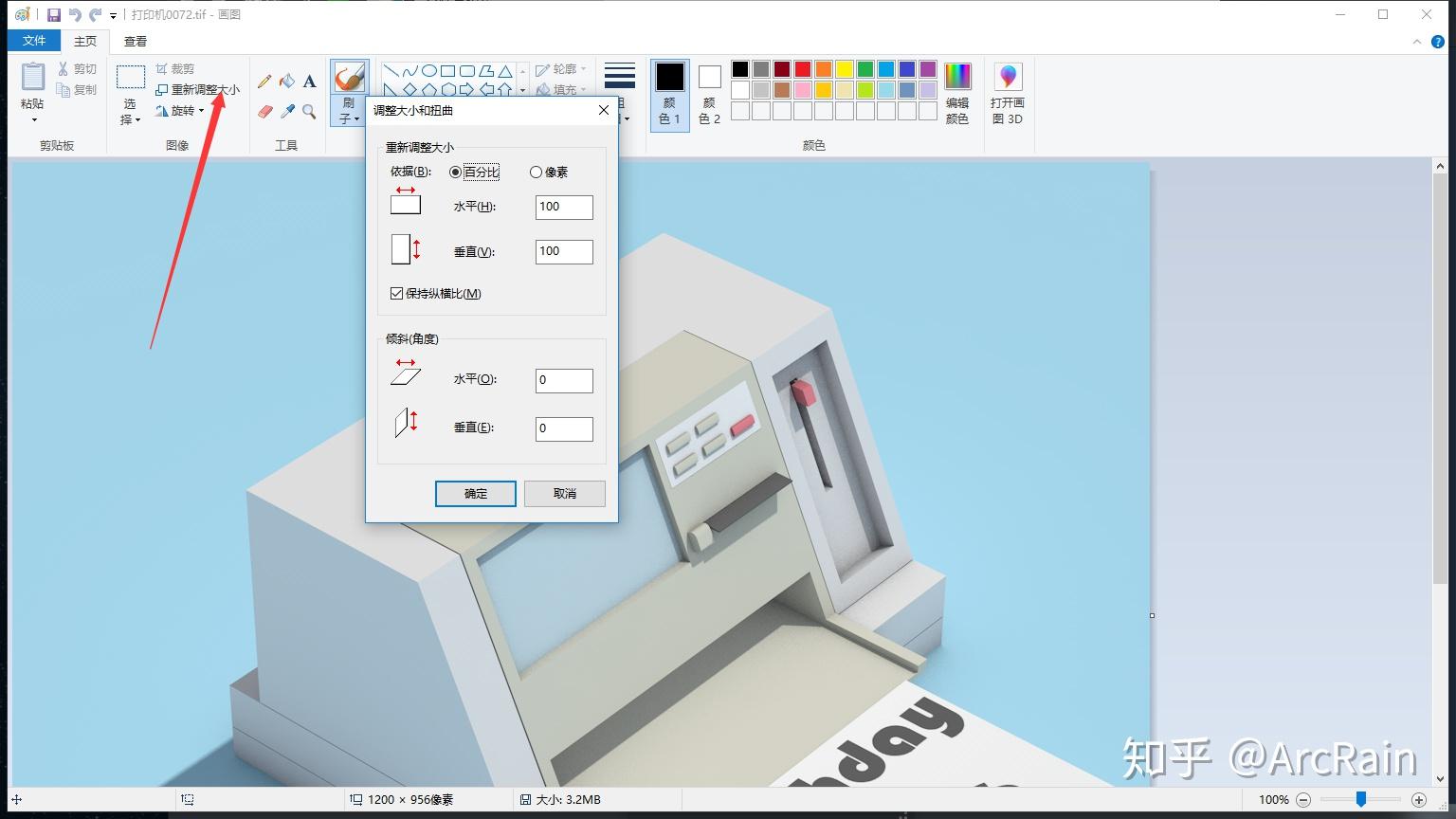Select the Pencil tool
The height and width of the screenshot is (819, 1456).
(264, 82)
